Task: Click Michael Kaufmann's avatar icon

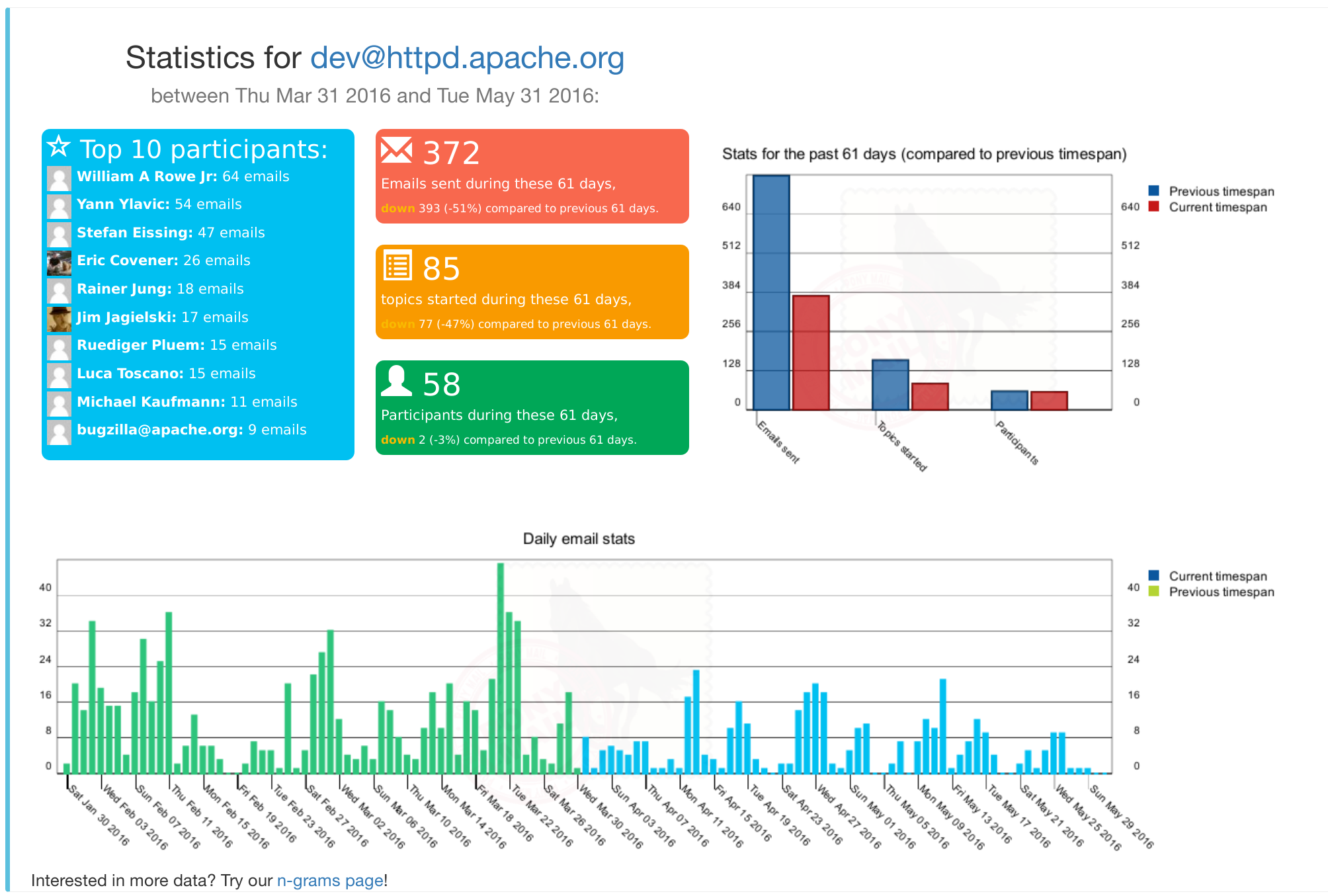Action: (59, 404)
